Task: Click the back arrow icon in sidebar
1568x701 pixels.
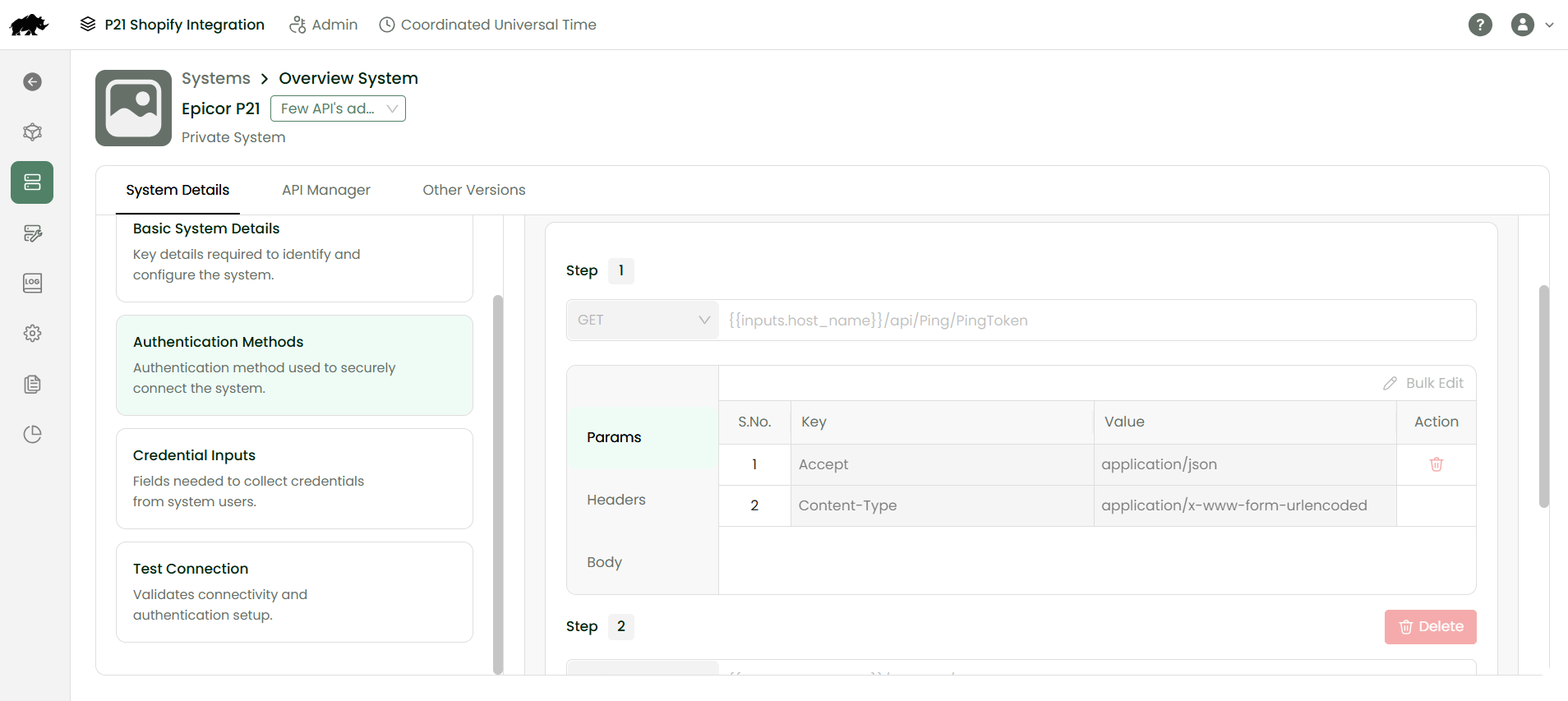Action: click(x=32, y=81)
